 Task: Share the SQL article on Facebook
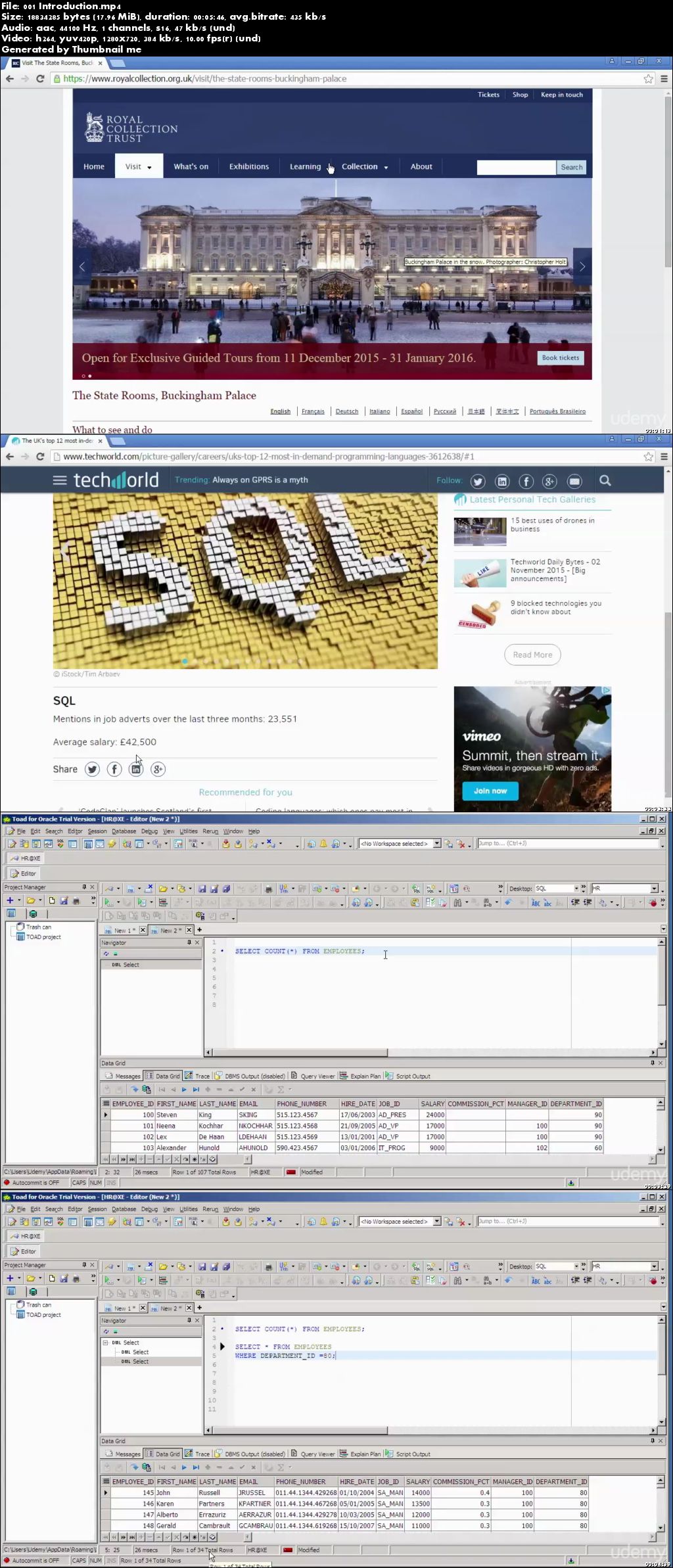(114, 770)
